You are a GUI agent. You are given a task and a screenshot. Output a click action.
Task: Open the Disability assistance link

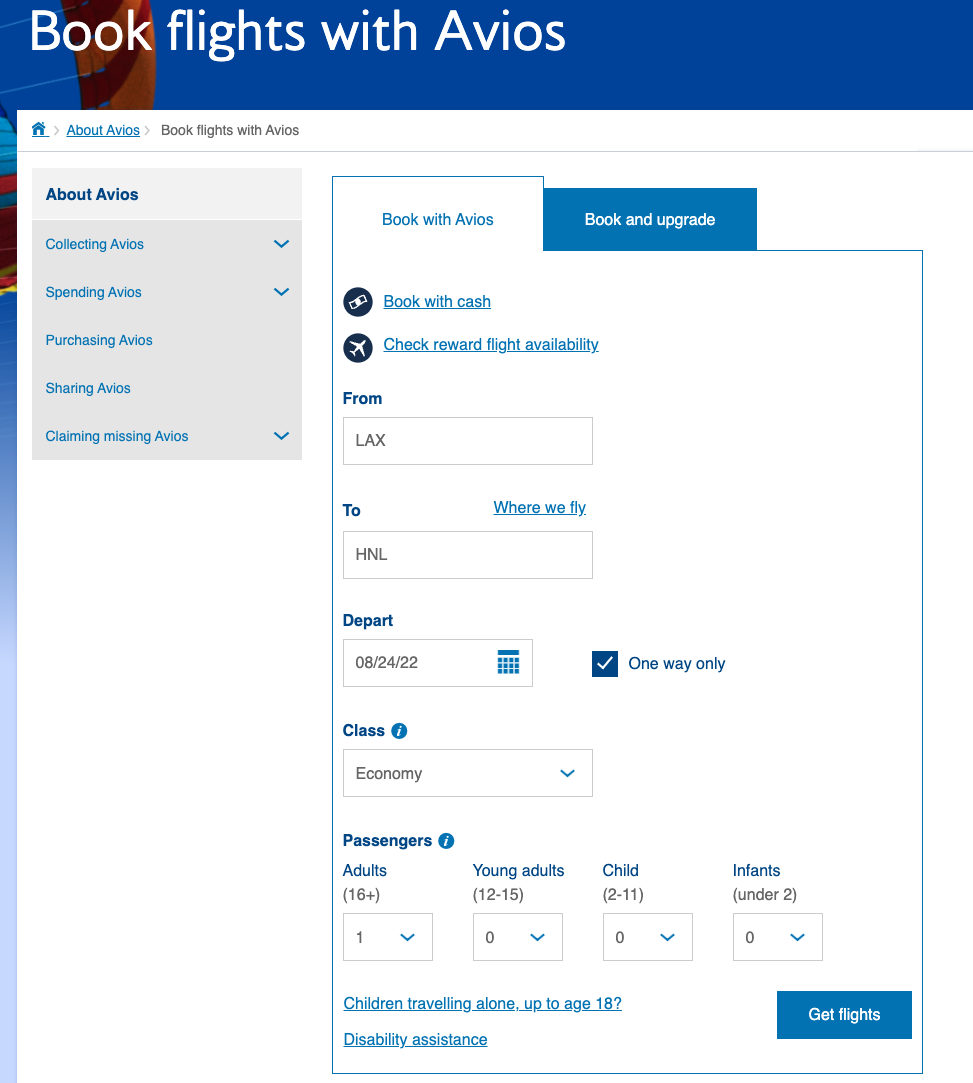(x=415, y=1039)
